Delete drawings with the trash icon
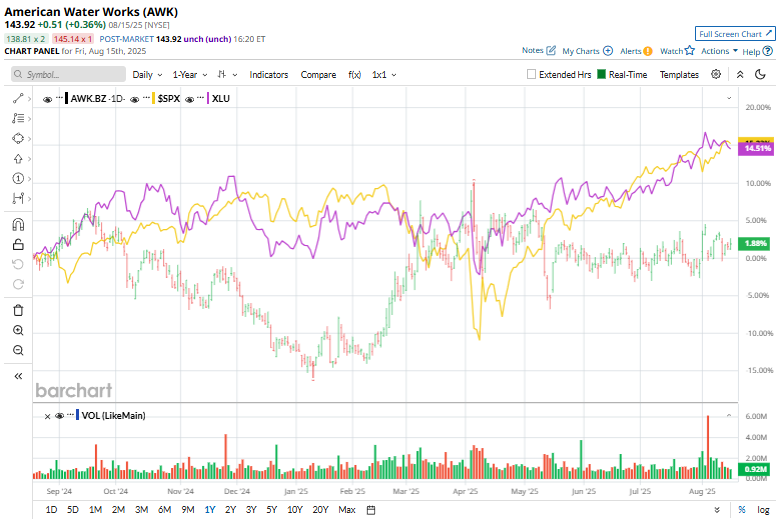This screenshot has width=777, height=526. [18, 310]
